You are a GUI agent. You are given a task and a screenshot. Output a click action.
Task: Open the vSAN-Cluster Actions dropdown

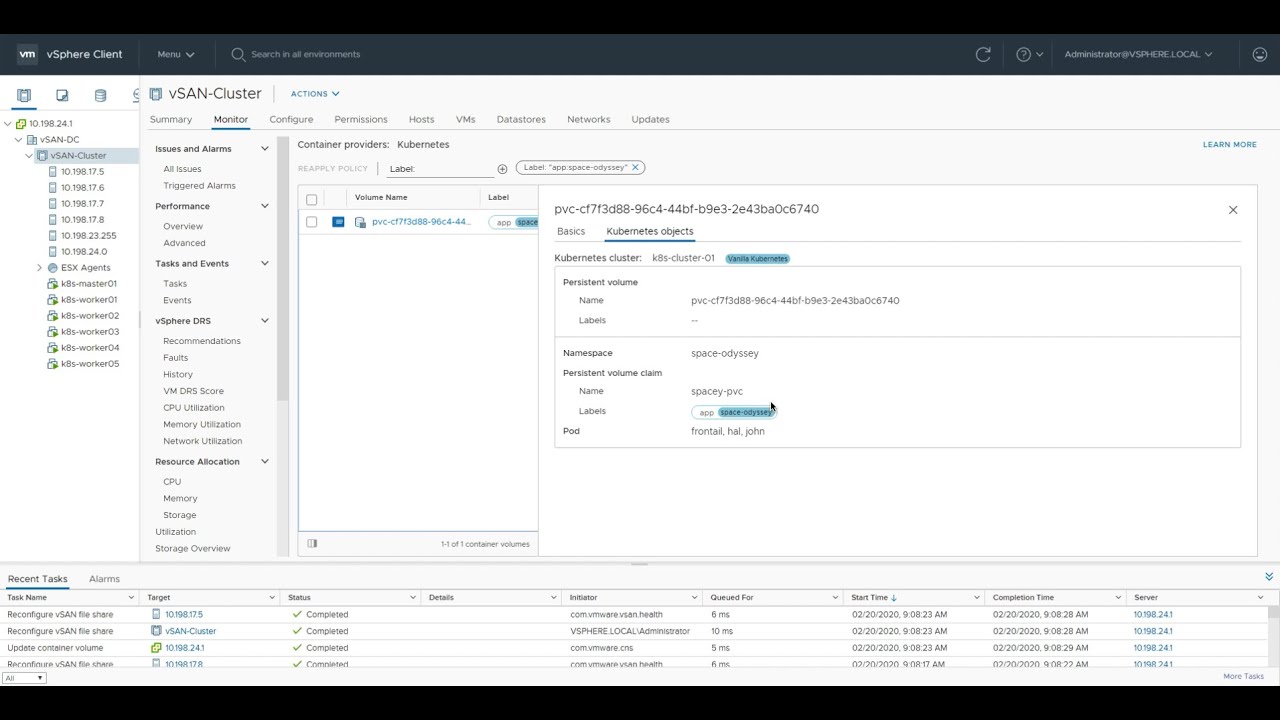314,94
